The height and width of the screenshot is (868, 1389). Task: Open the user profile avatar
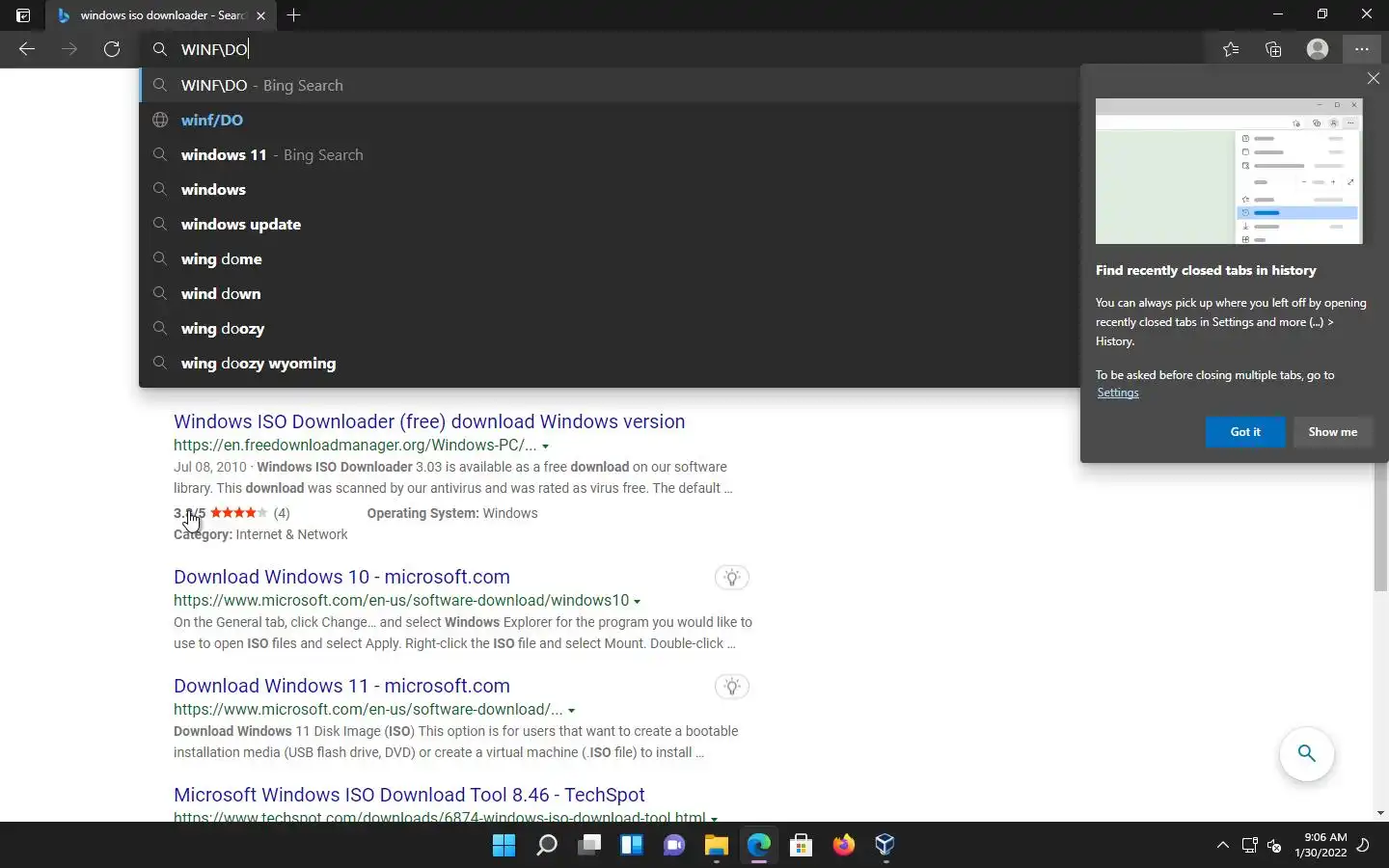(x=1318, y=49)
